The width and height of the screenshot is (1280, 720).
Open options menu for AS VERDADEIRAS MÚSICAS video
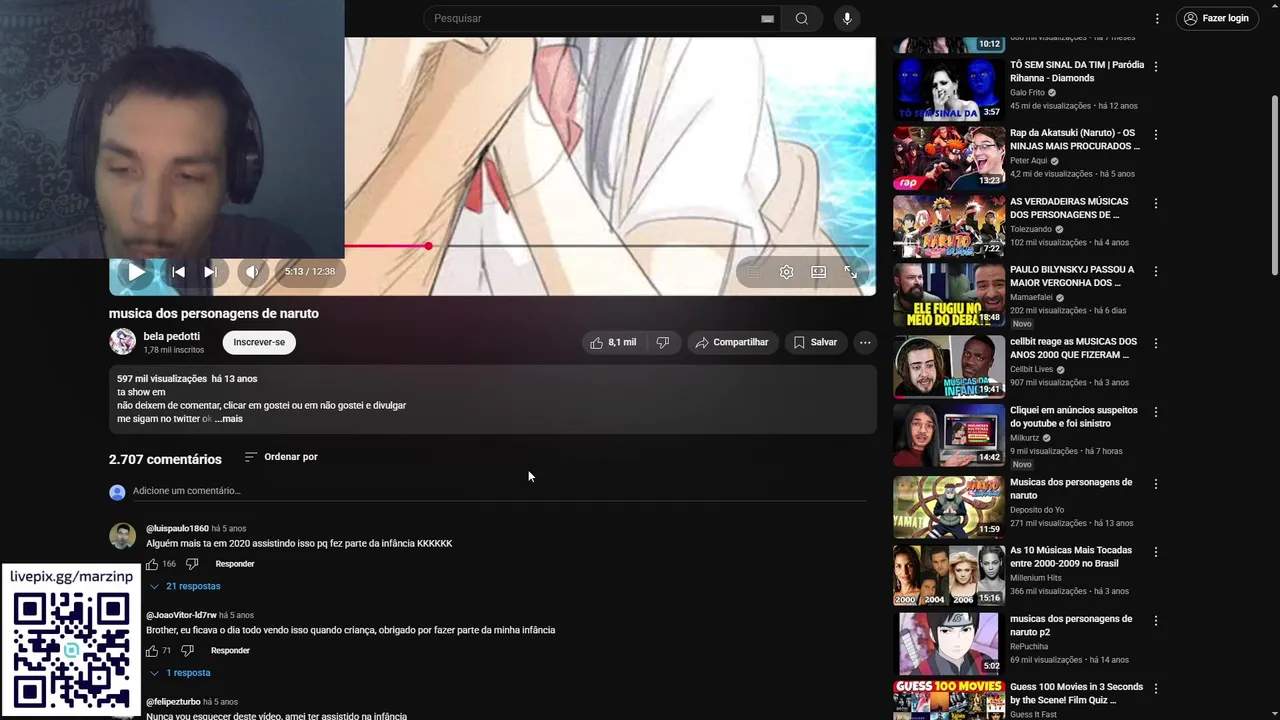(1156, 203)
